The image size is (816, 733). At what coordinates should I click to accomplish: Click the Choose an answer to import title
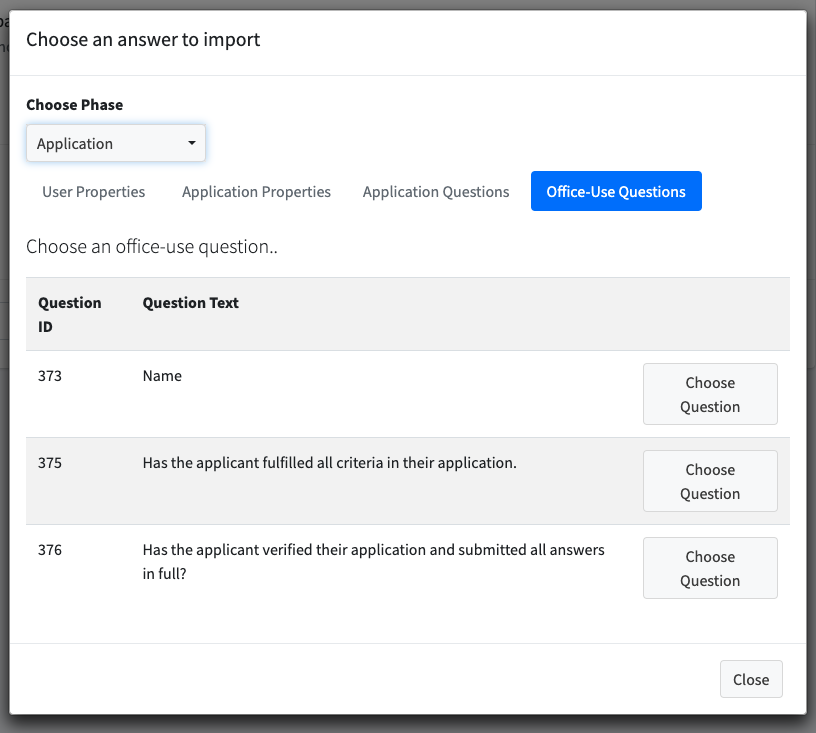click(x=143, y=40)
